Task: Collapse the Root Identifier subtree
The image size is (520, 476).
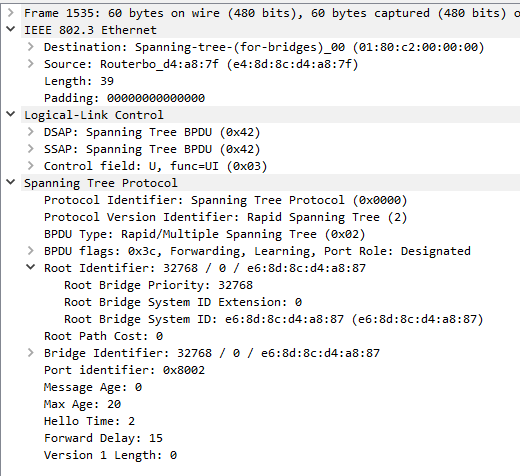Action: (31, 267)
